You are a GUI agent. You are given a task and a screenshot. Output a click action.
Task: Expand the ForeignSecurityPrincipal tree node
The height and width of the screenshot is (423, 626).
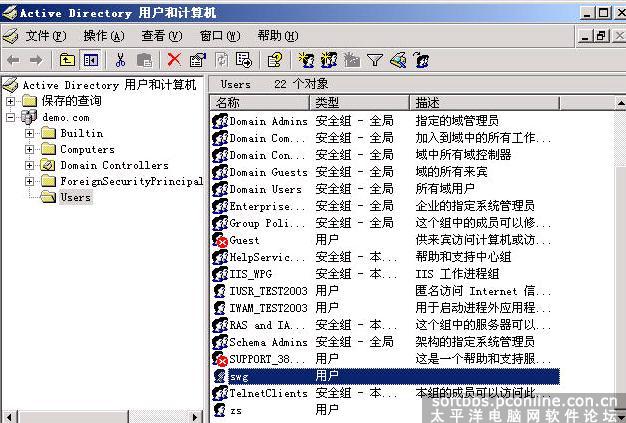point(30,181)
